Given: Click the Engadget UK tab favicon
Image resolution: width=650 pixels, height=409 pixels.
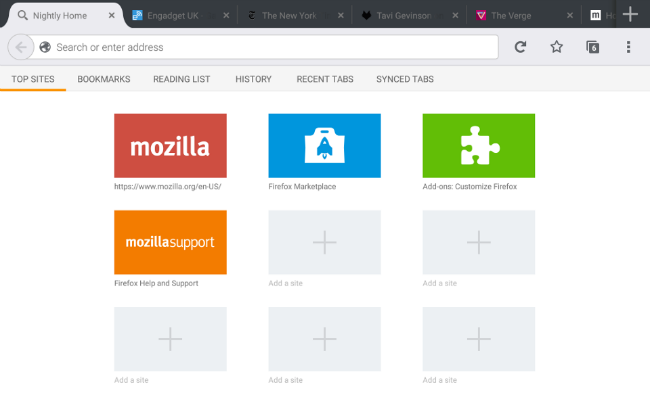Looking at the screenshot, I should point(137,16).
